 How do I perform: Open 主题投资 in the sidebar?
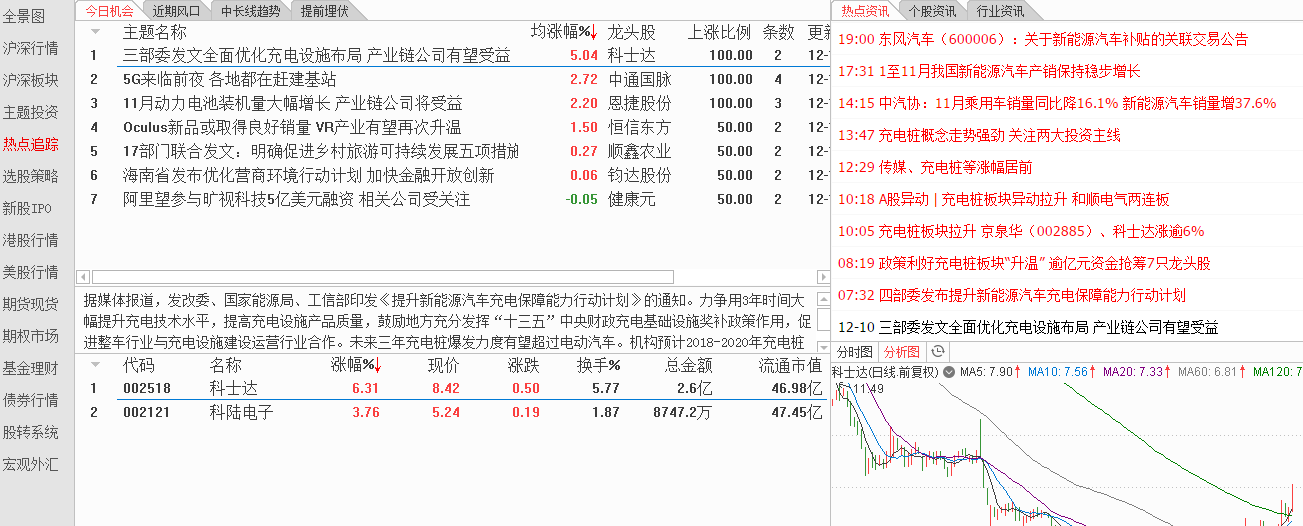click(30, 112)
